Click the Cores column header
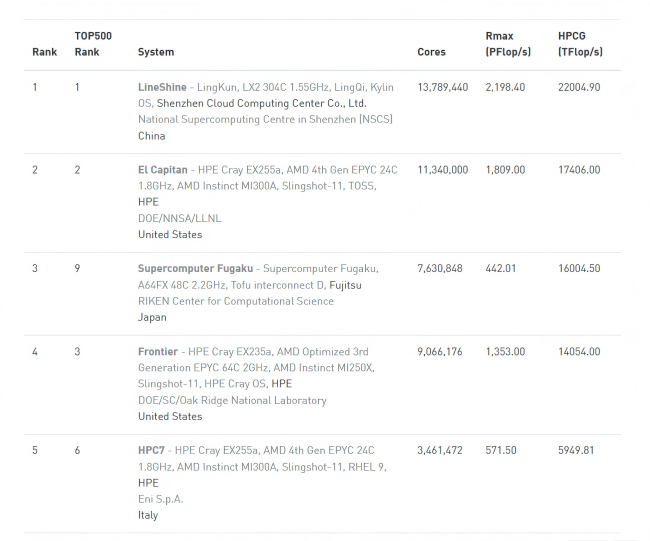The height and width of the screenshot is (541, 650). [x=431, y=52]
